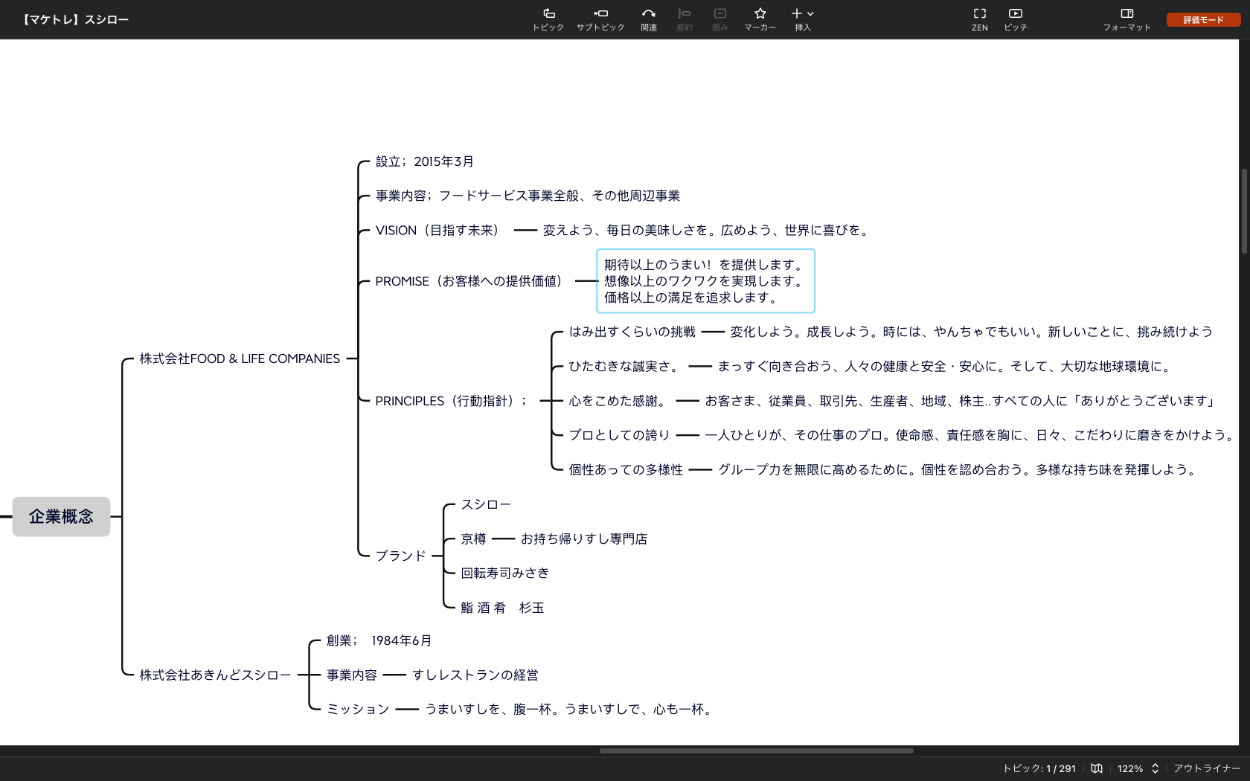1250x781 pixels.
Task: Select the ブランド branch topic
Action: tap(400, 556)
